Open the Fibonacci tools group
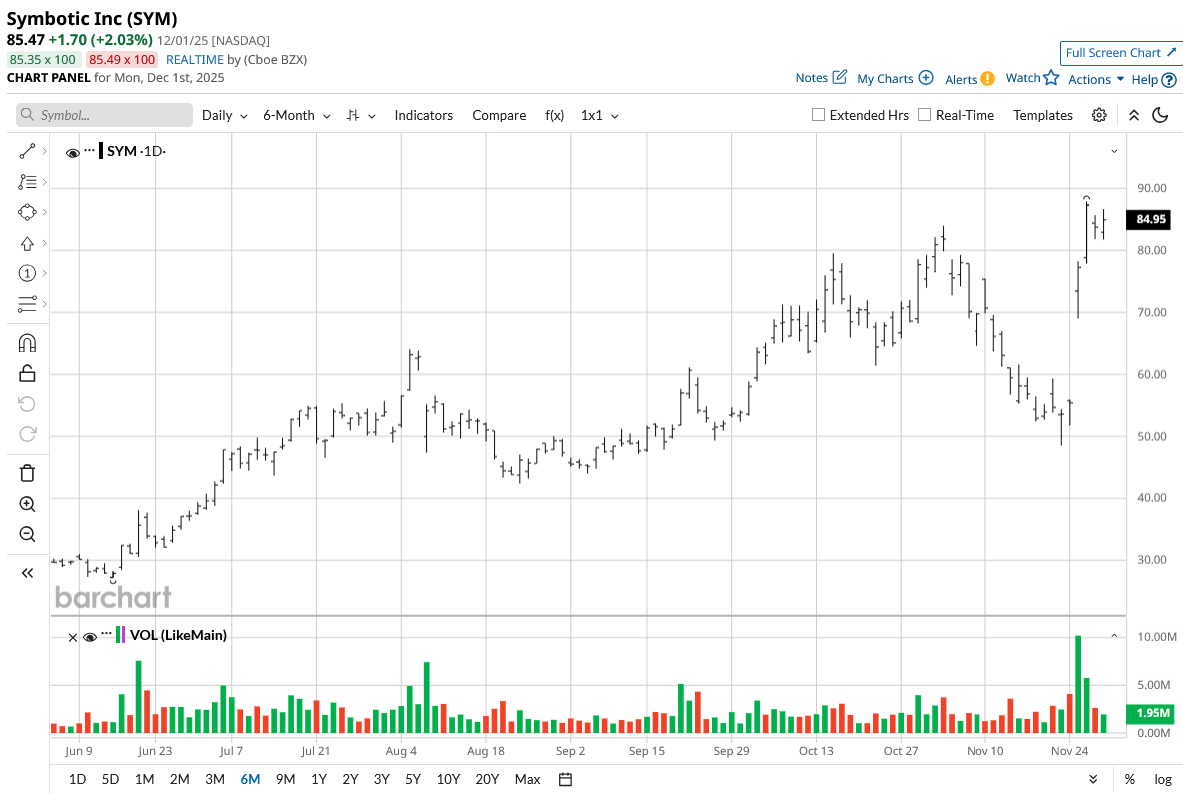 tap(27, 182)
